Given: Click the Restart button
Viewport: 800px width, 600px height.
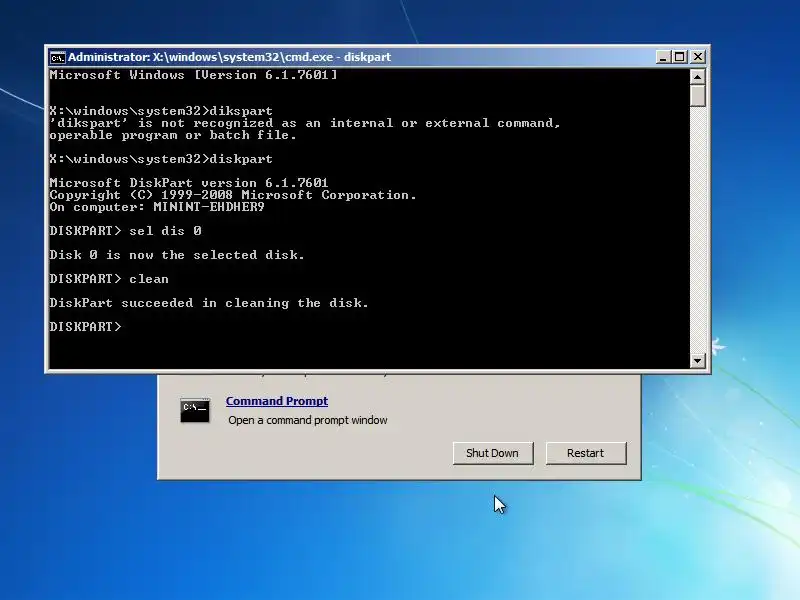Looking at the screenshot, I should (x=586, y=453).
